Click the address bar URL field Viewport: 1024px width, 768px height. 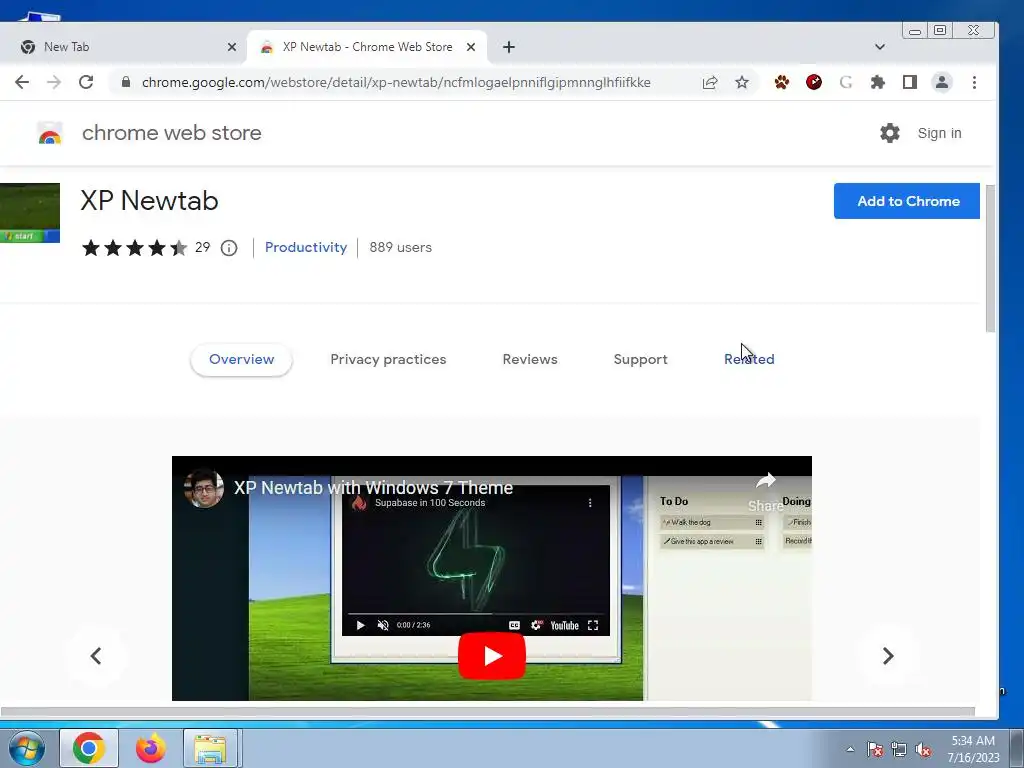click(x=396, y=82)
